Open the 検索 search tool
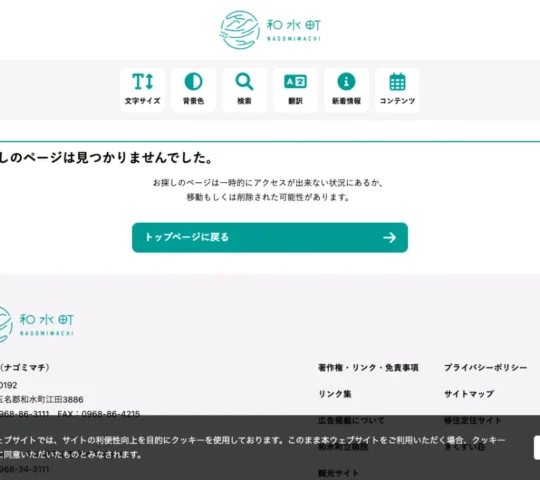 click(245, 90)
